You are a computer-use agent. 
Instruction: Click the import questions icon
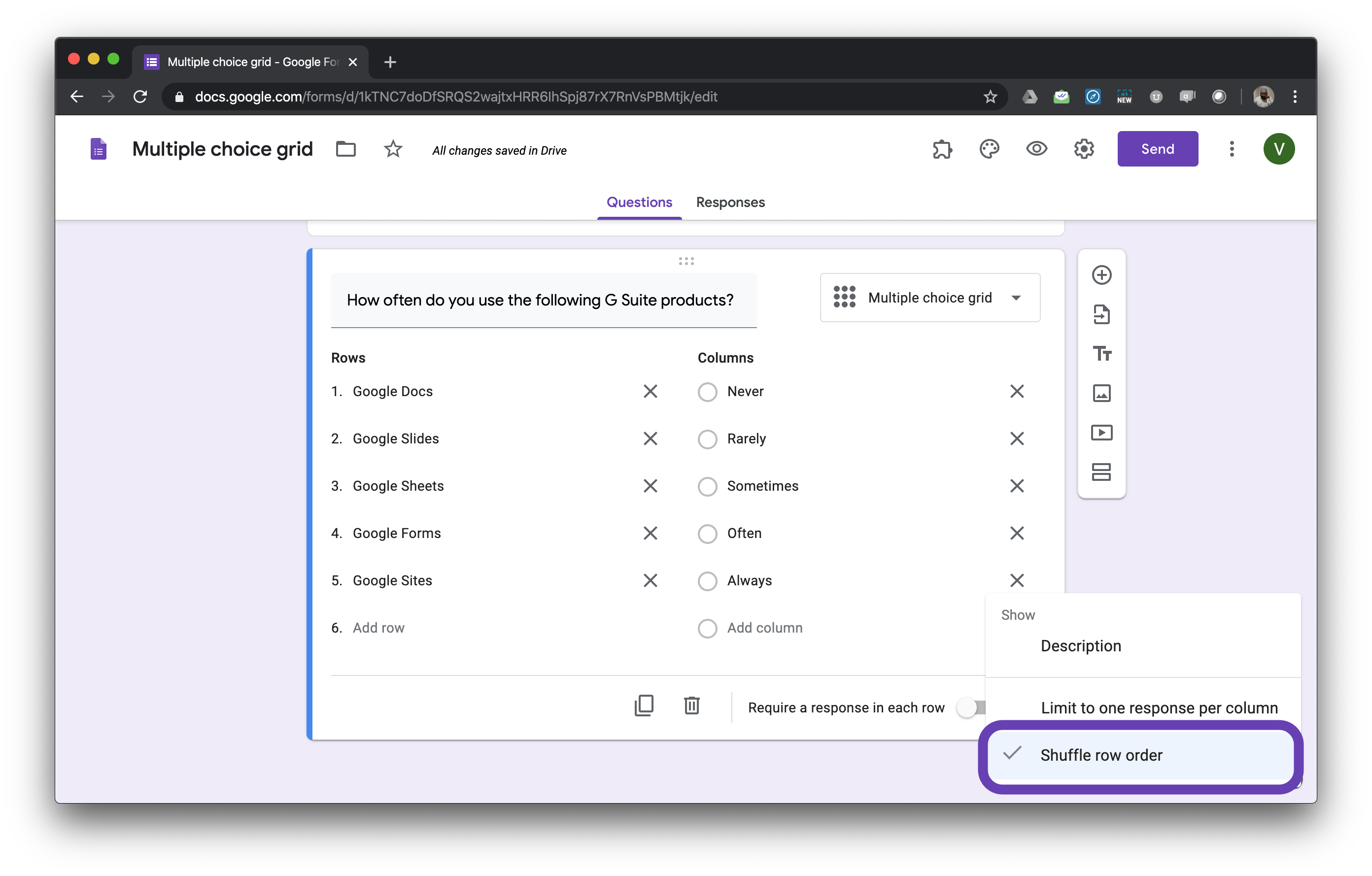point(1101,314)
